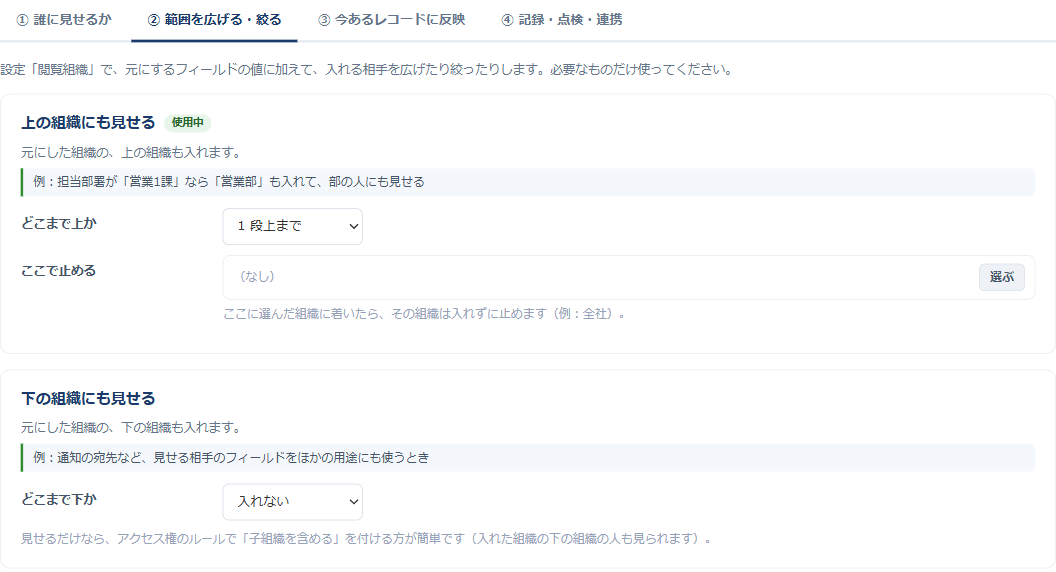
Task: Open the どこまで上か dropdown
Action: coord(292,226)
